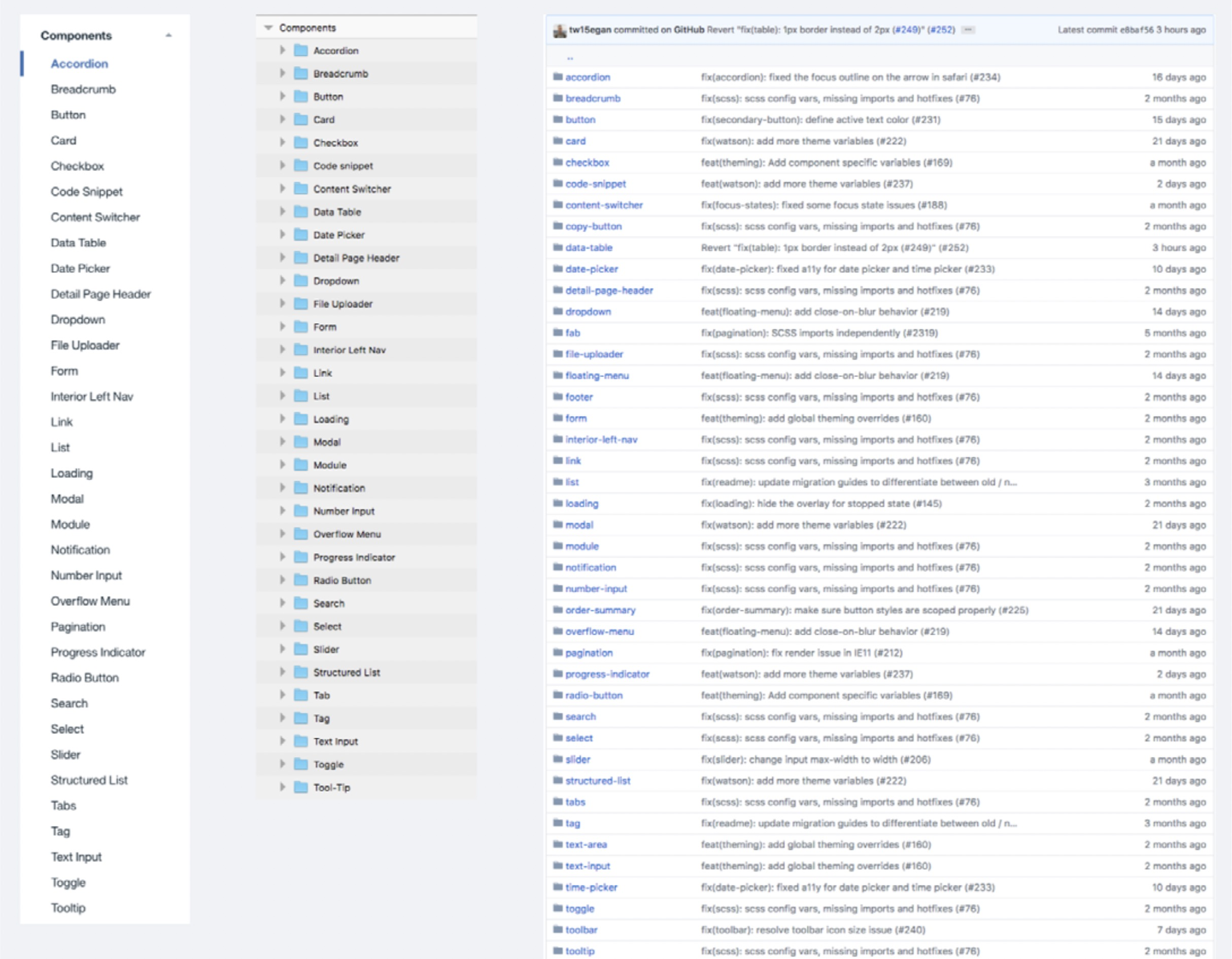1232x959 pixels.
Task: Select Pagination in the sidebar menu
Action: 78,627
